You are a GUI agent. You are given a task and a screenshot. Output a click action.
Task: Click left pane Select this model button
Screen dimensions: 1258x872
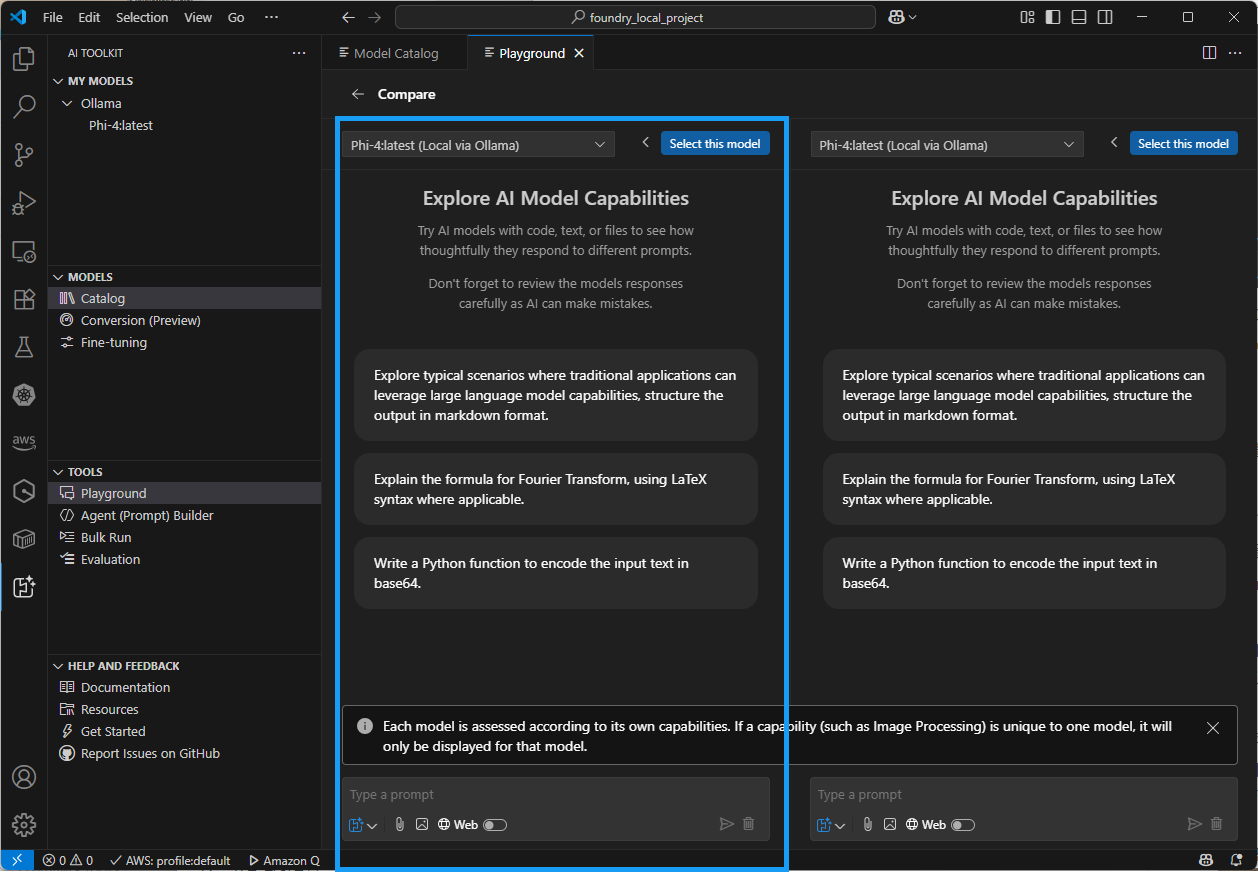tap(715, 143)
